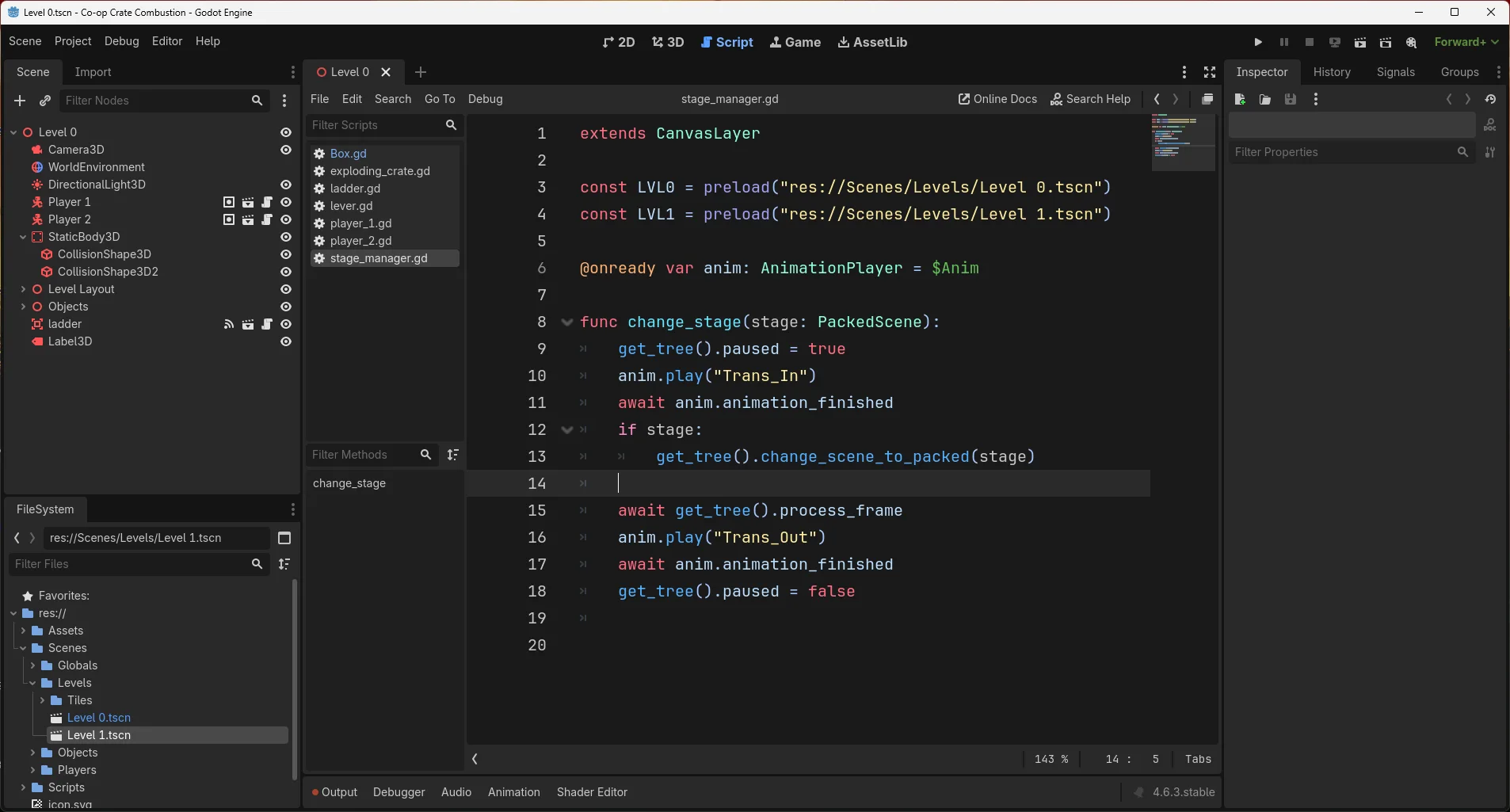1510x812 pixels.
Task: Open the AssetLib workspace
Action: click(872, 42)
